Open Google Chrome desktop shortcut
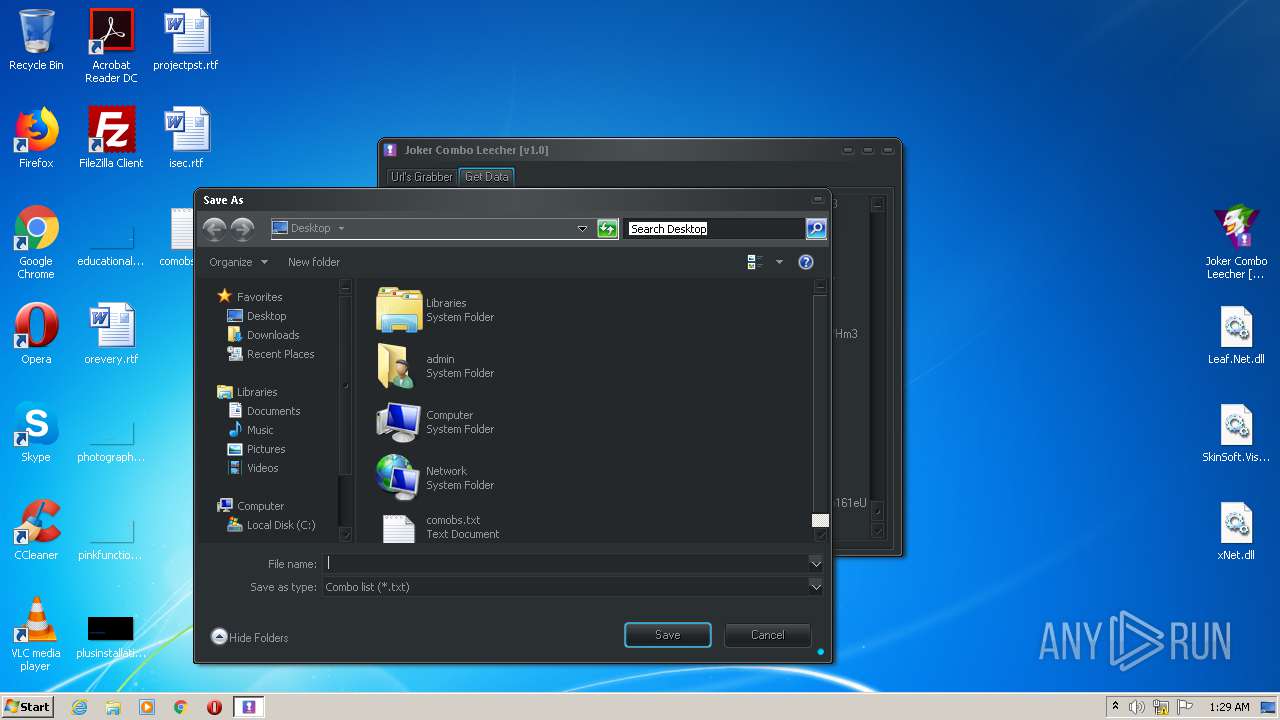The width and height of the screenshot is (1280, 720). 36,242
